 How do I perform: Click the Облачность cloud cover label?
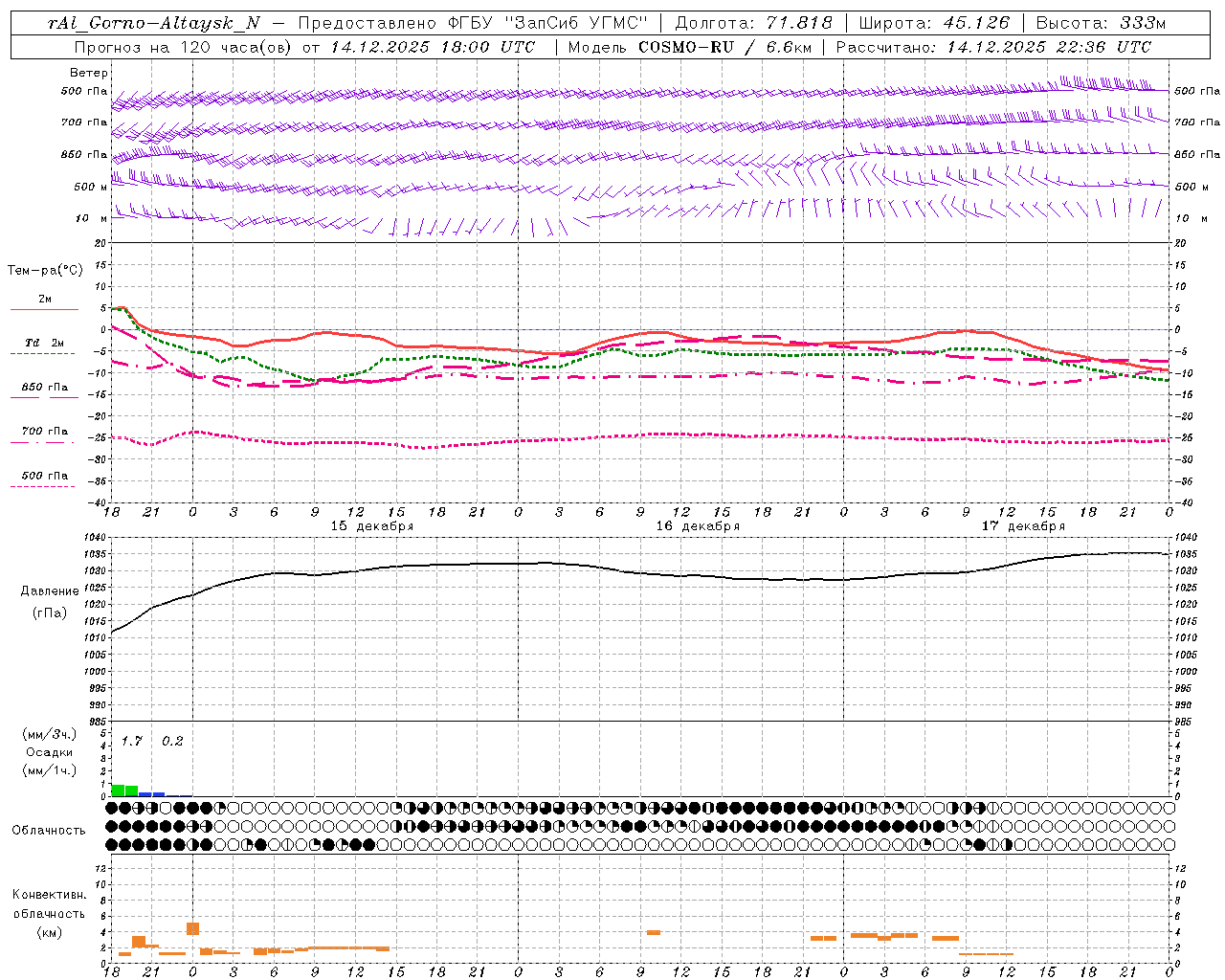coord(49,831)
